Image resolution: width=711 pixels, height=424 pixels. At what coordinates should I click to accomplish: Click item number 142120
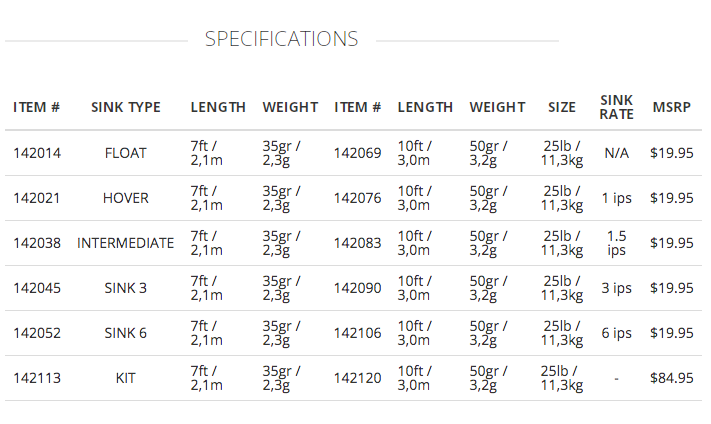click(x=357, y=378)
